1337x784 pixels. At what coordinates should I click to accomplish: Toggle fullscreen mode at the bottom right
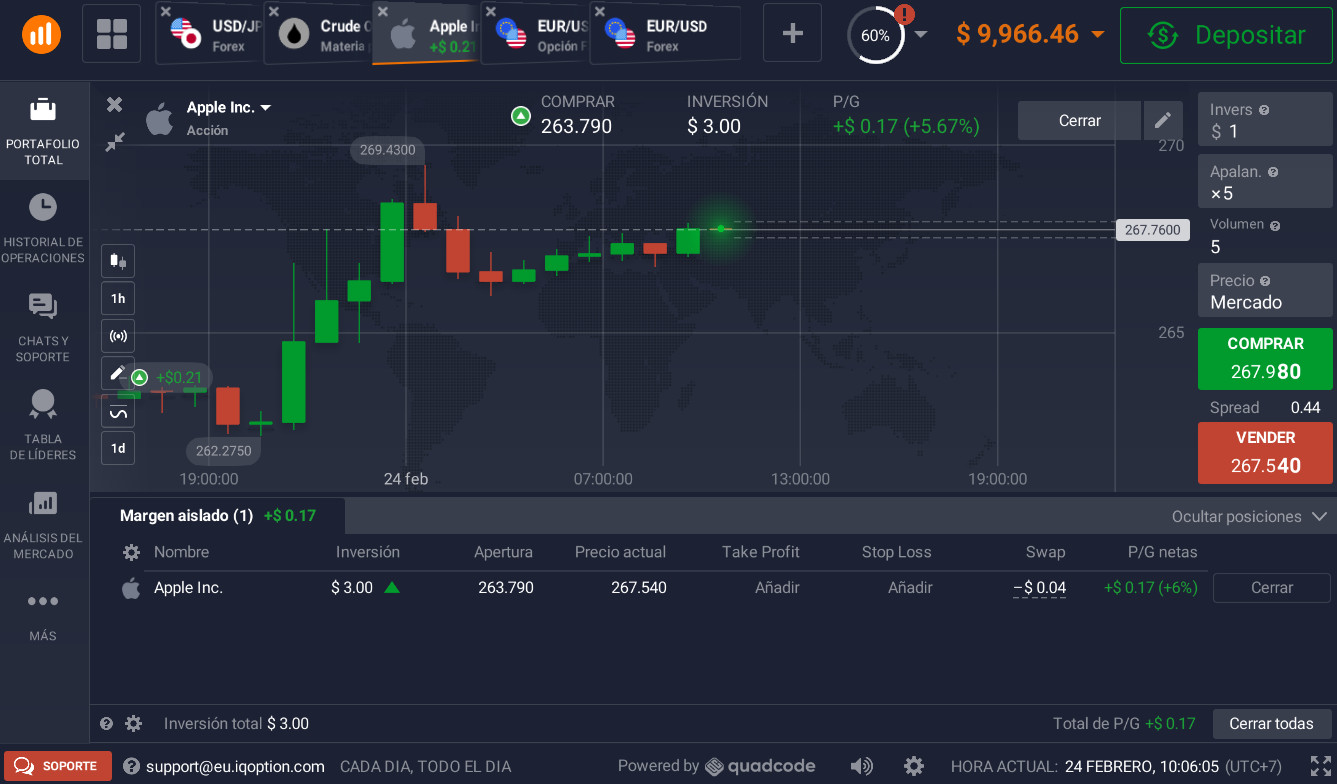1321,766
